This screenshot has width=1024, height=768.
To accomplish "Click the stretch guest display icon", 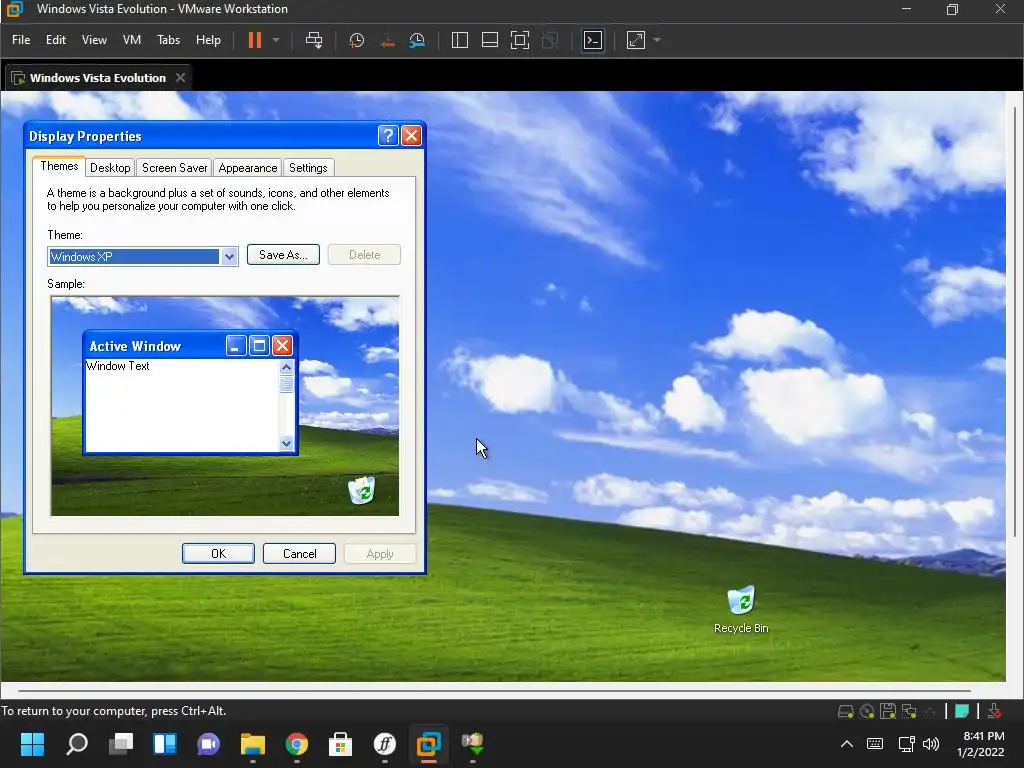I will 636,40.
